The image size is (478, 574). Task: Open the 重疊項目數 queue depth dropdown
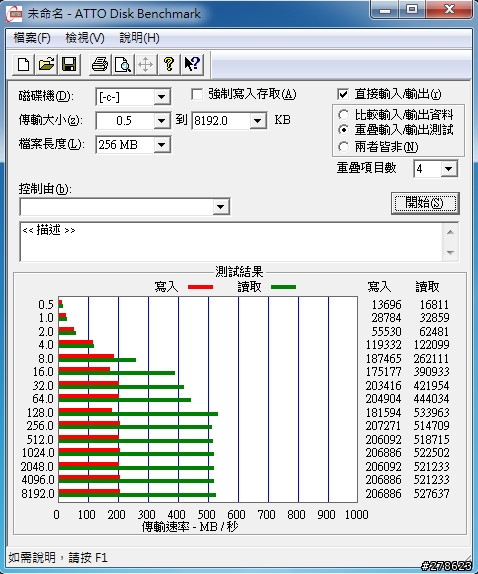[x=449, y=169]
